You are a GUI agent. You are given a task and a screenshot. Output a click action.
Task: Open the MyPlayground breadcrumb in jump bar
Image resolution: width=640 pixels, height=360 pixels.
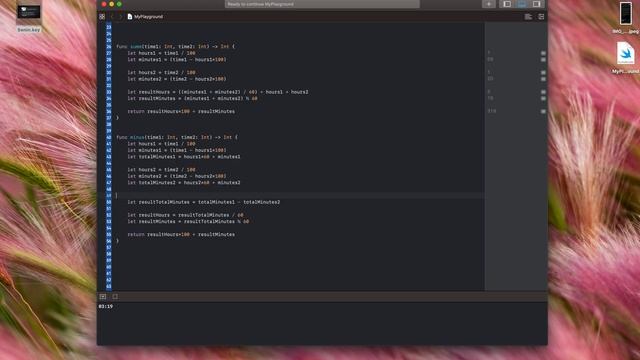145,17
